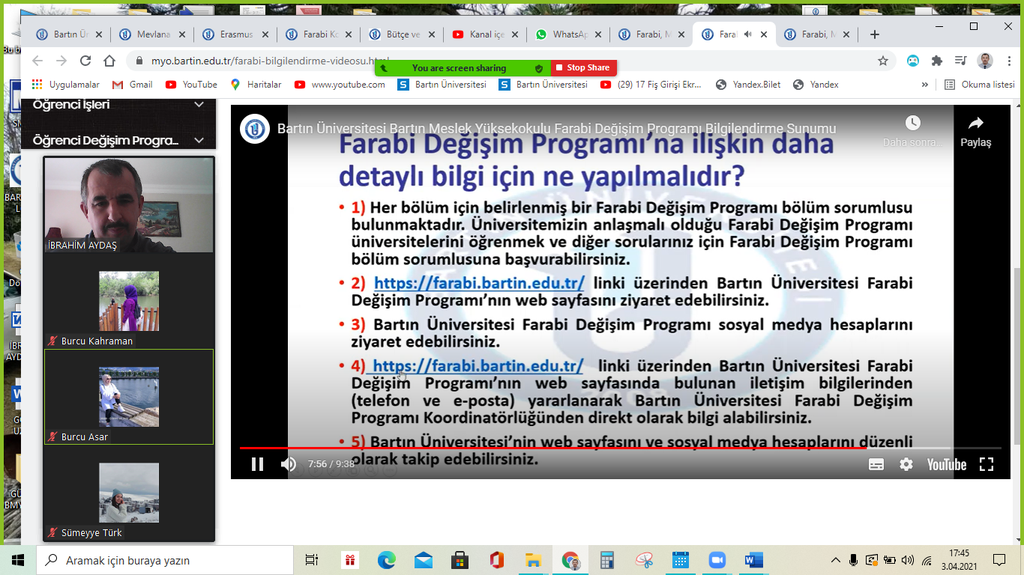Expand the Öğrenci İşleri menu

pos(118,105)
